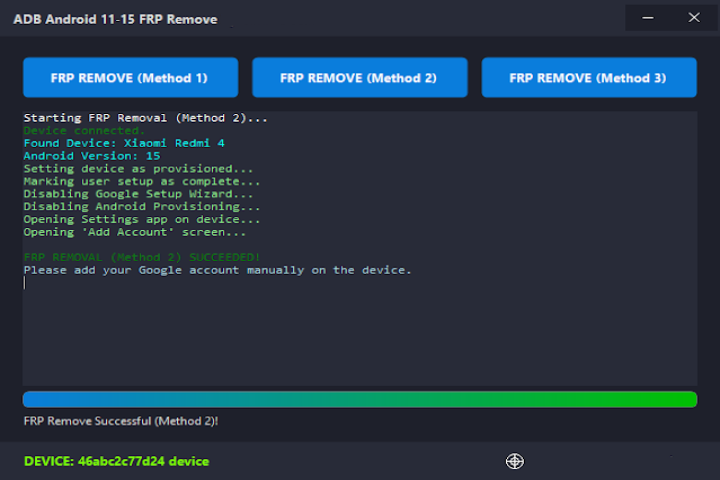Screen dimensions: 720x480
Task: Select the 'FRP Remove Successful (Method 2)!' status text
Action: click(x=121, y=421)
